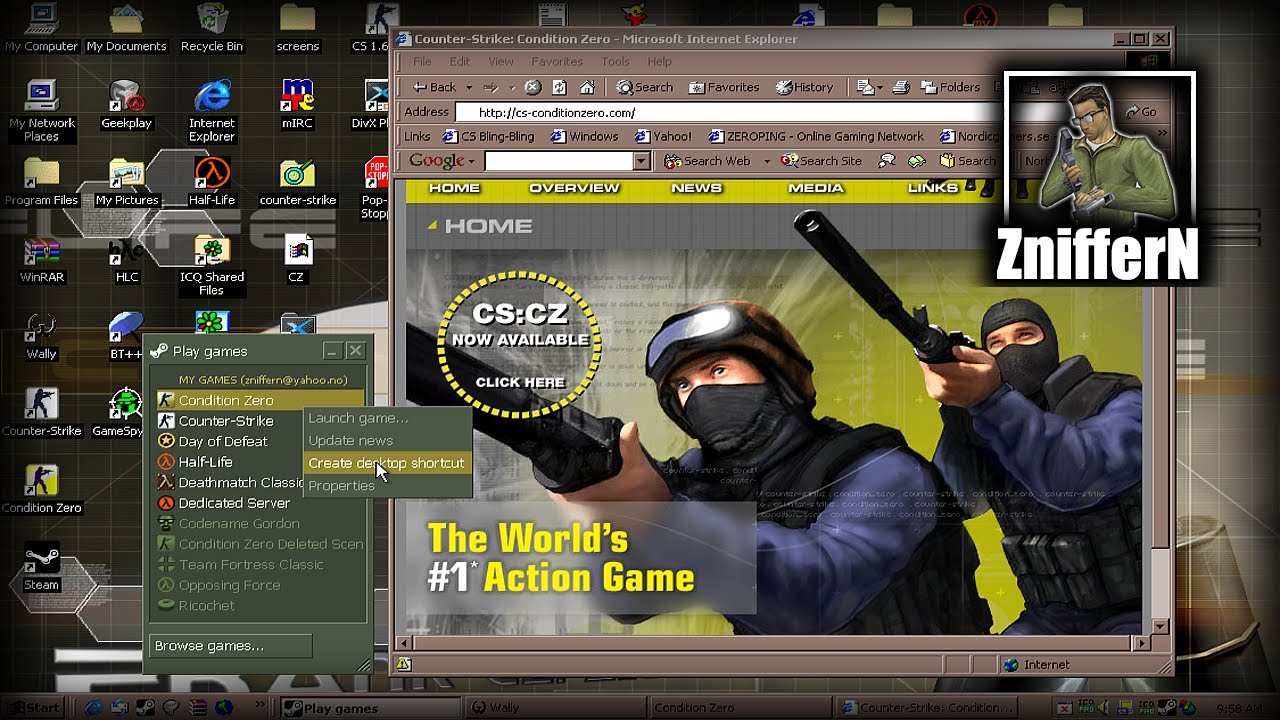Open the Edit menu in Internet Explorer
The image size is (1280, 720).
click(459, 62)
